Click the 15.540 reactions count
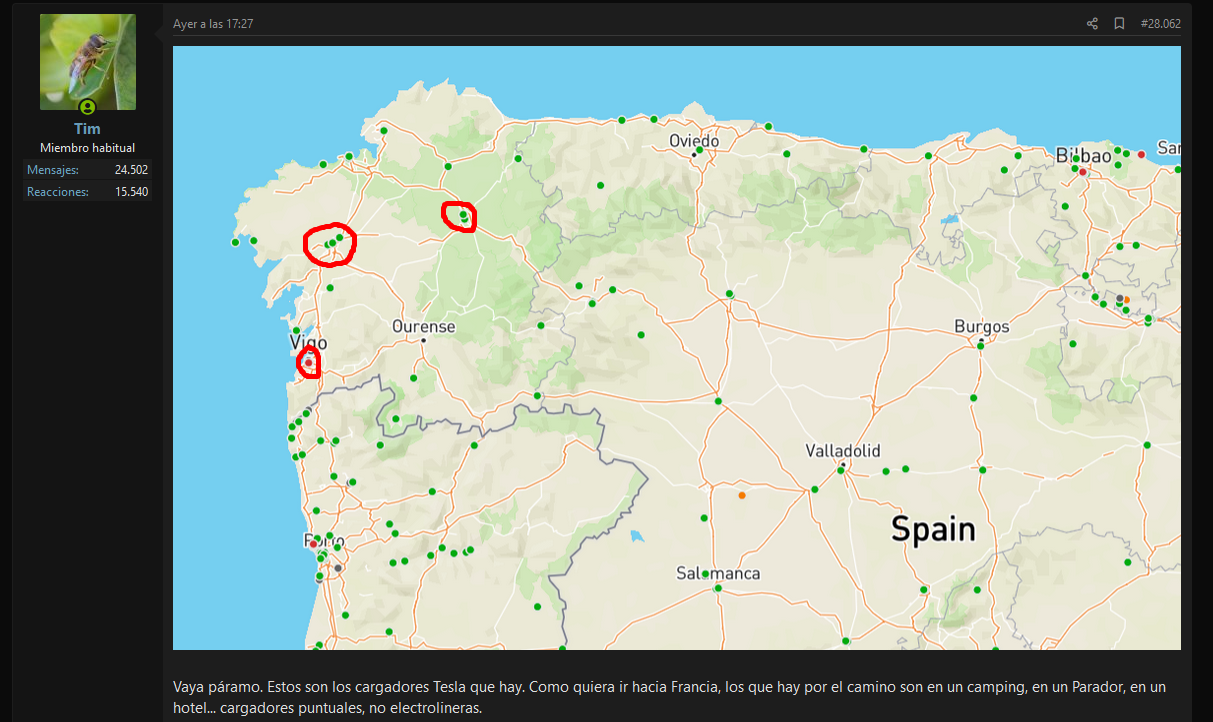The width and height of the screenshot is (1213, 722). coord(131,192)
